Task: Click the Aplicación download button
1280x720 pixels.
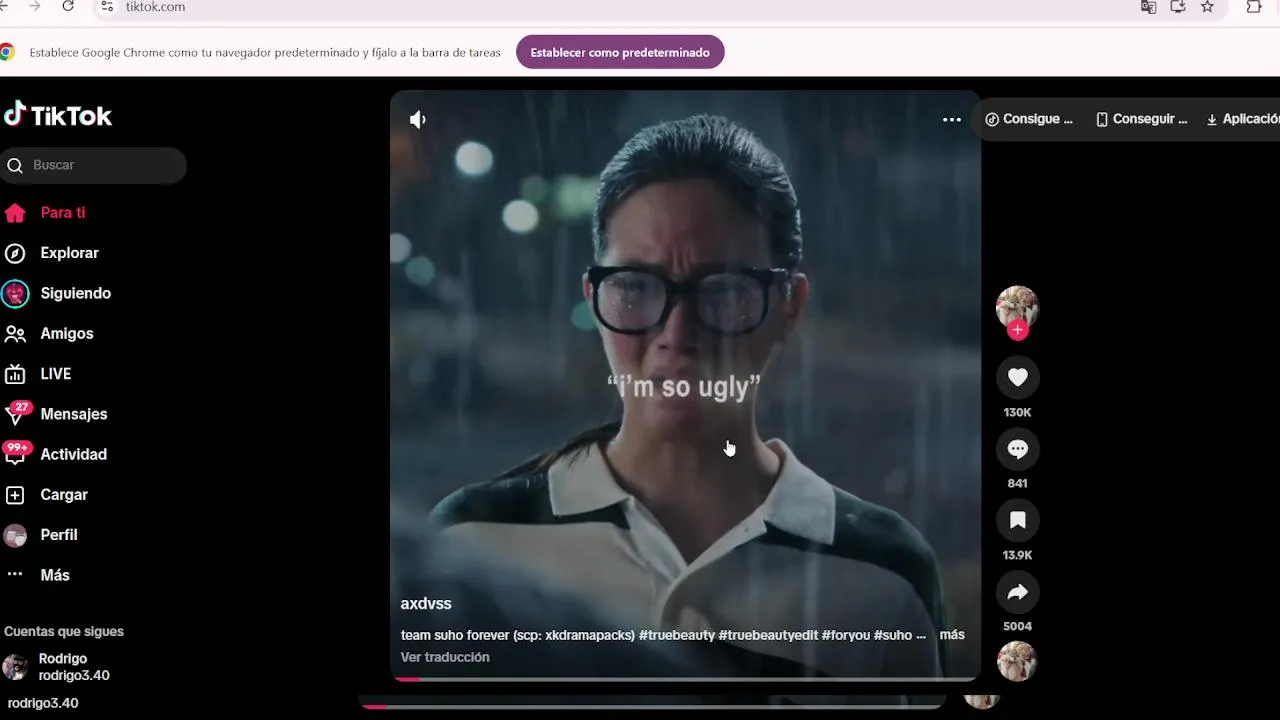Action: [x=1243, y=119]
